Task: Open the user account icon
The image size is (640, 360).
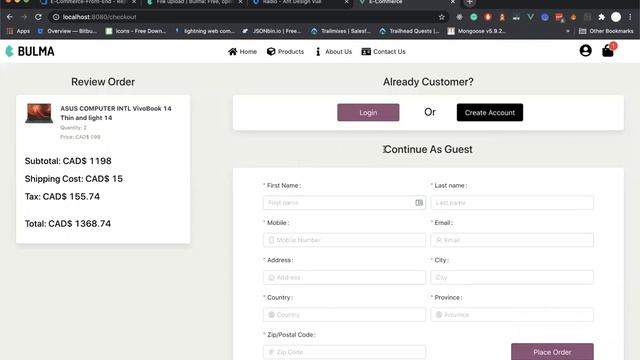Action: click(585, 51)
